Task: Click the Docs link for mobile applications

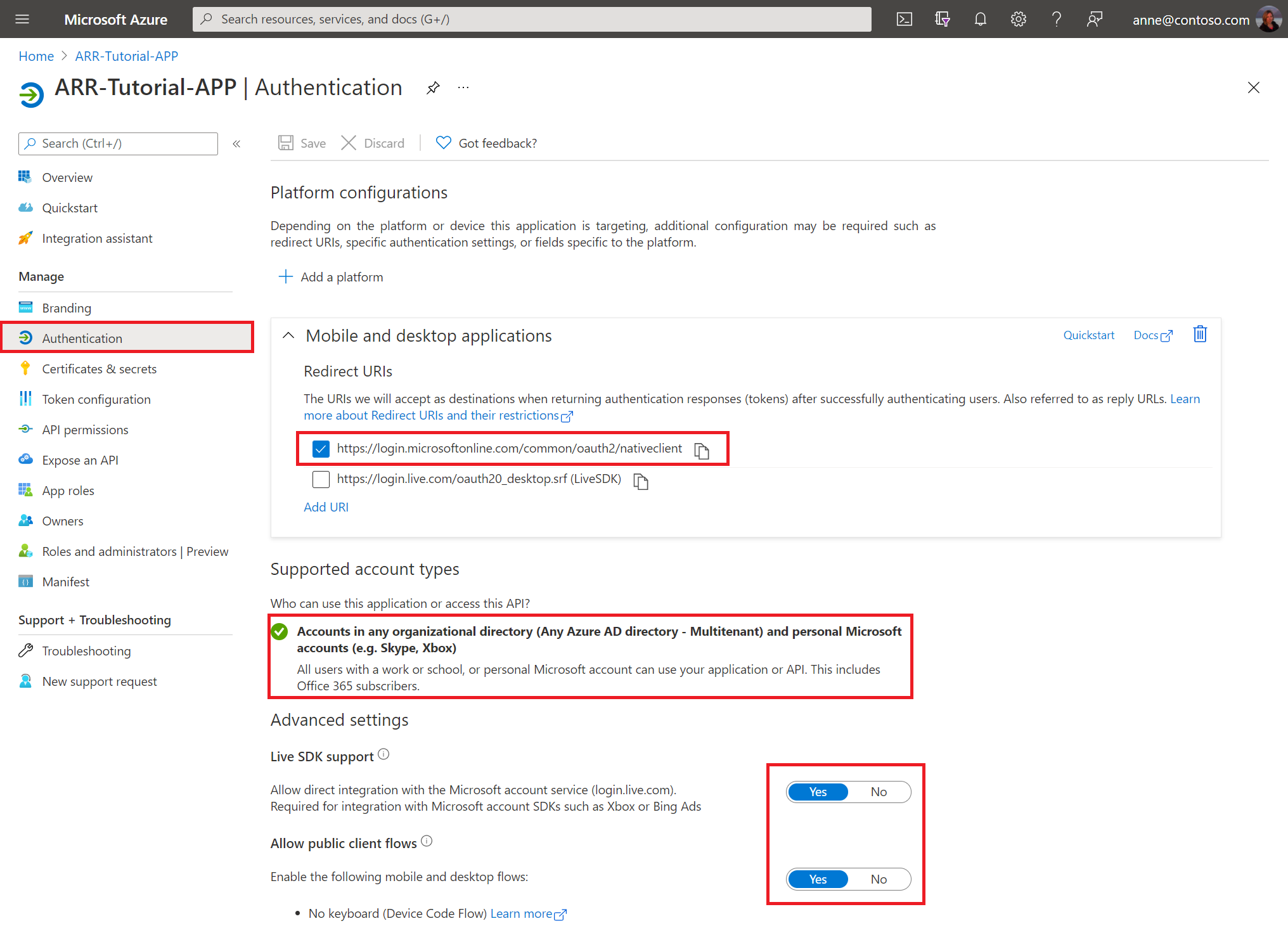Action: 1153,335
